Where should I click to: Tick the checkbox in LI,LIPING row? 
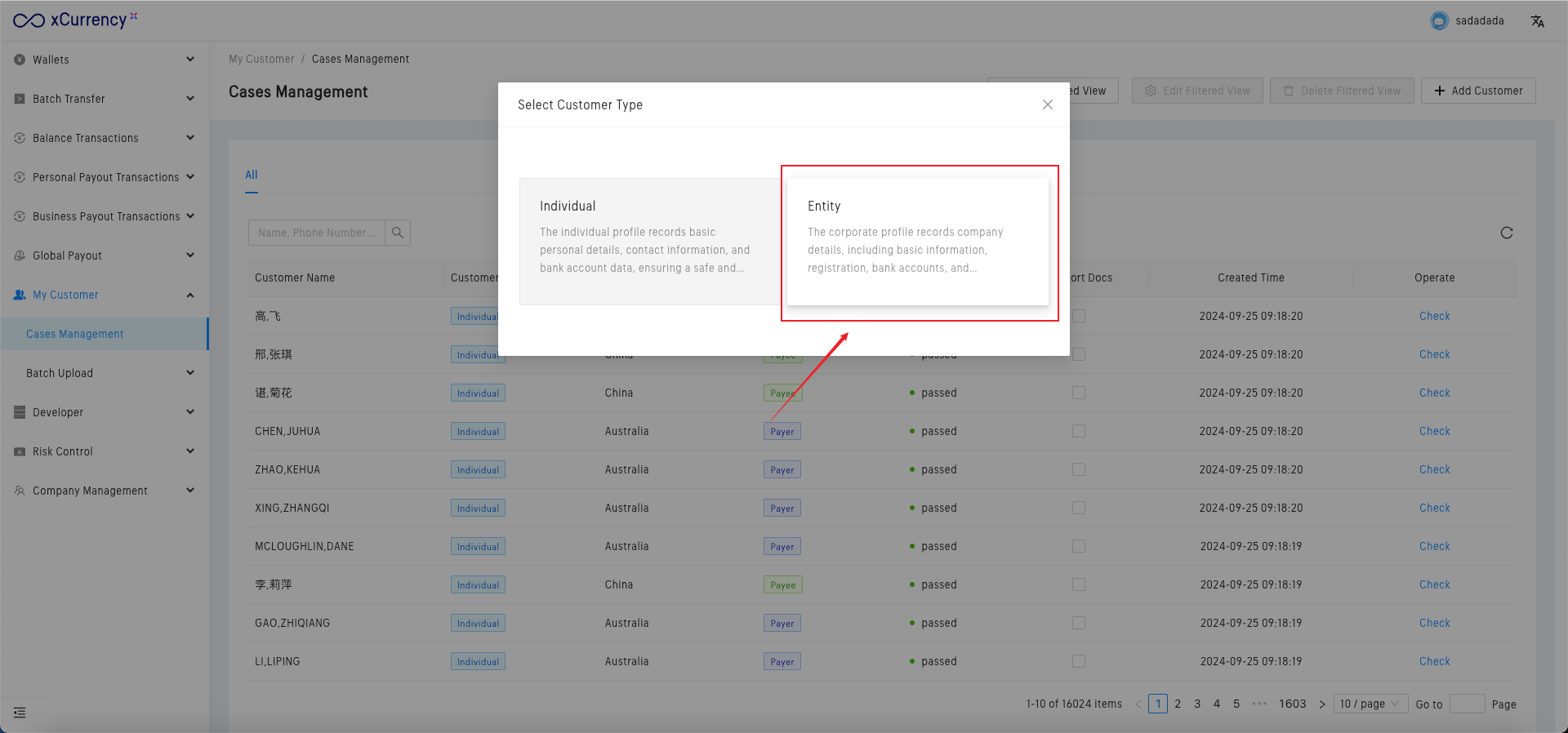point(1079,661)
